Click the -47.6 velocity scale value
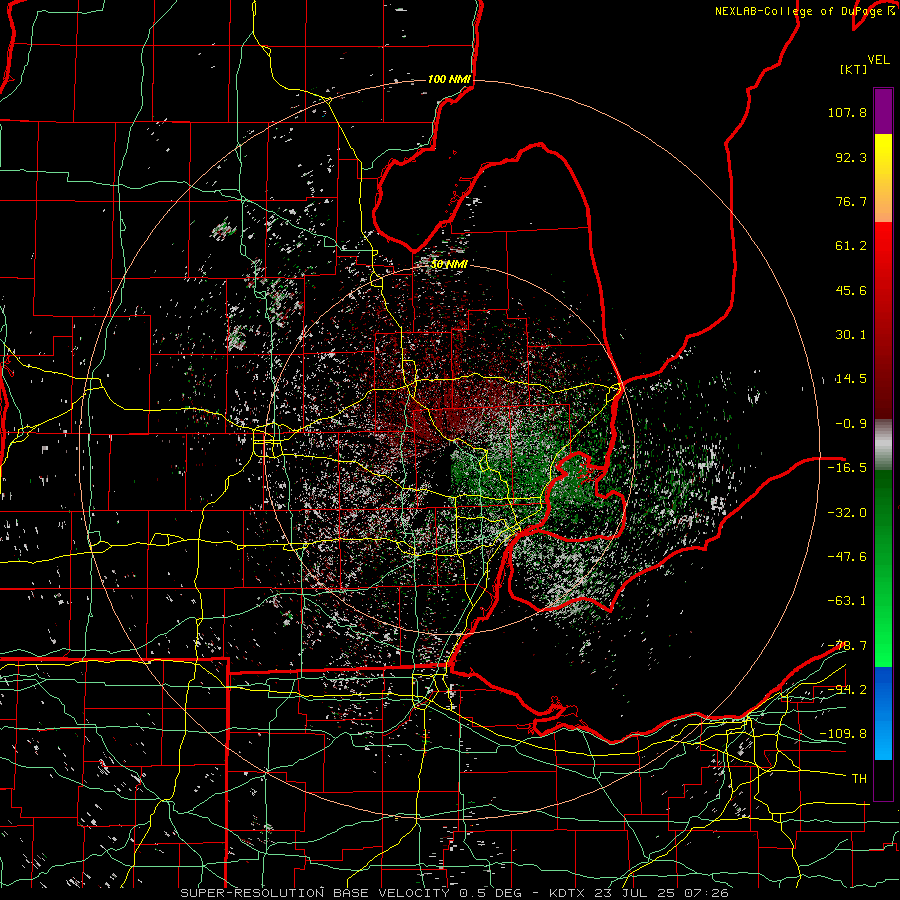Image resolution: width=900 pixels, height=900 pixels. 847,557
